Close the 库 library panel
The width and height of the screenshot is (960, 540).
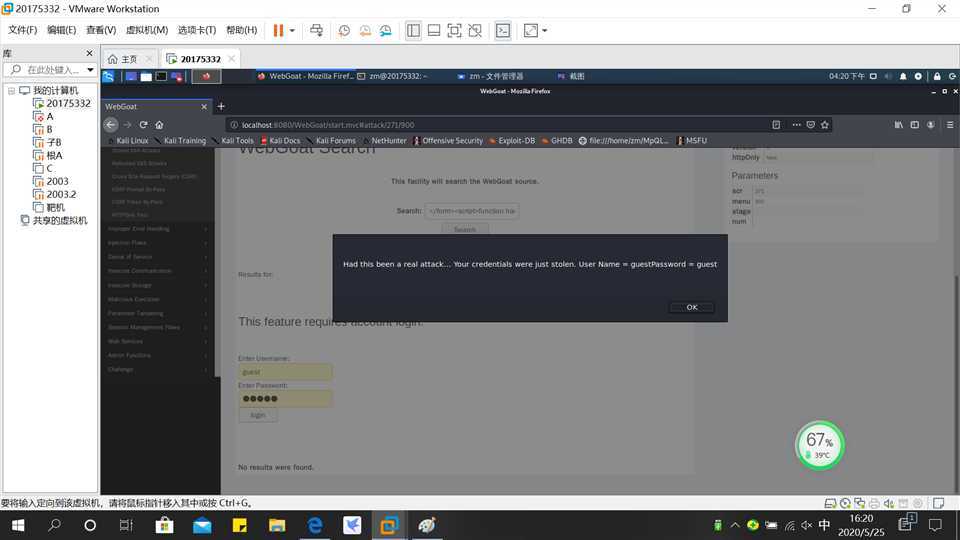pos(89,53)
